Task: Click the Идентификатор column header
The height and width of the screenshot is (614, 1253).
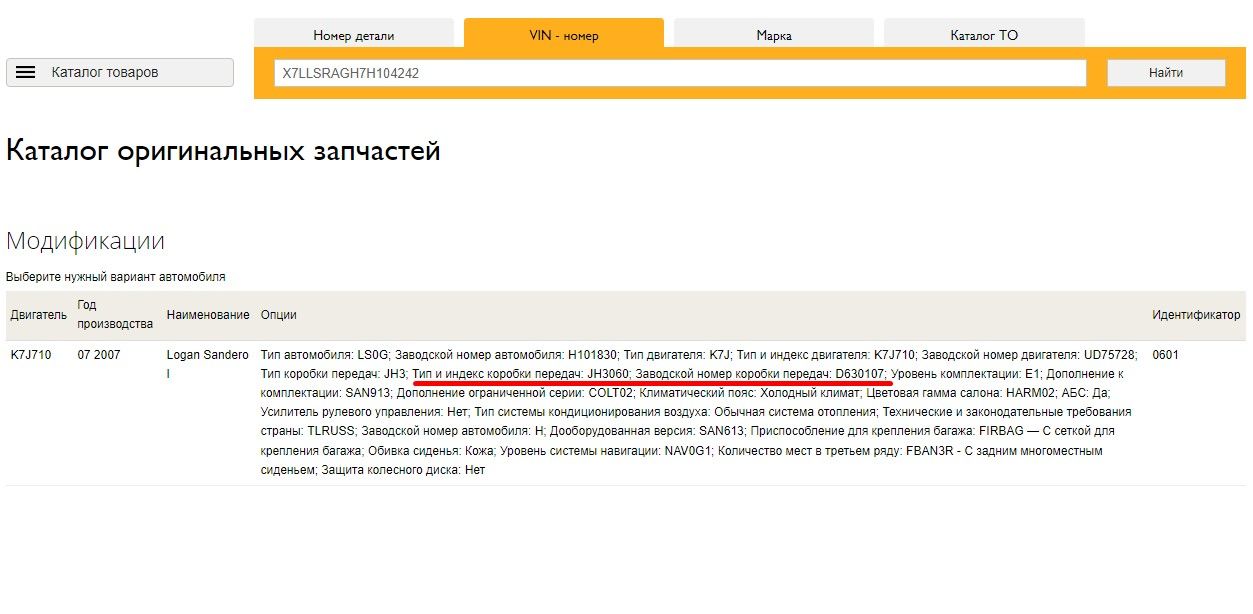Action: [1196, 315]
